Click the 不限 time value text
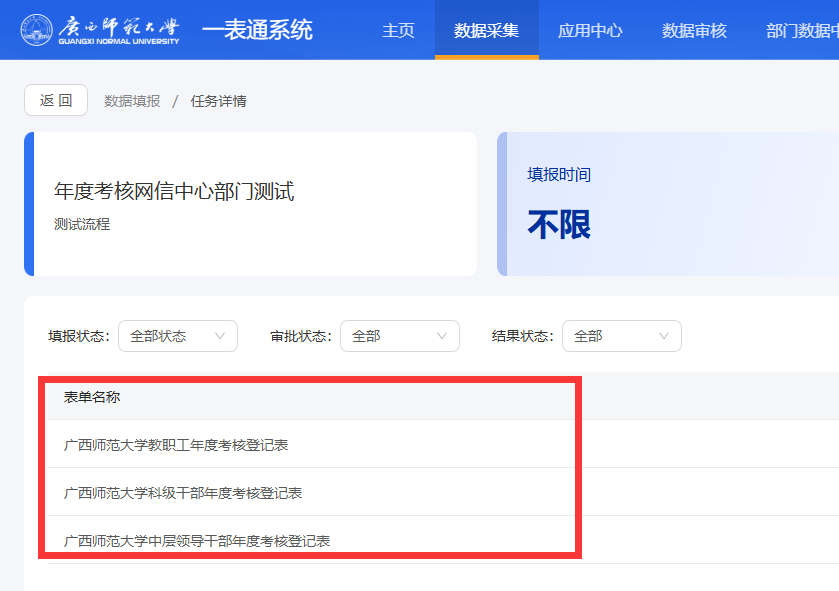Viewport: 839px width, 591px height. click(x=559, y=225)
